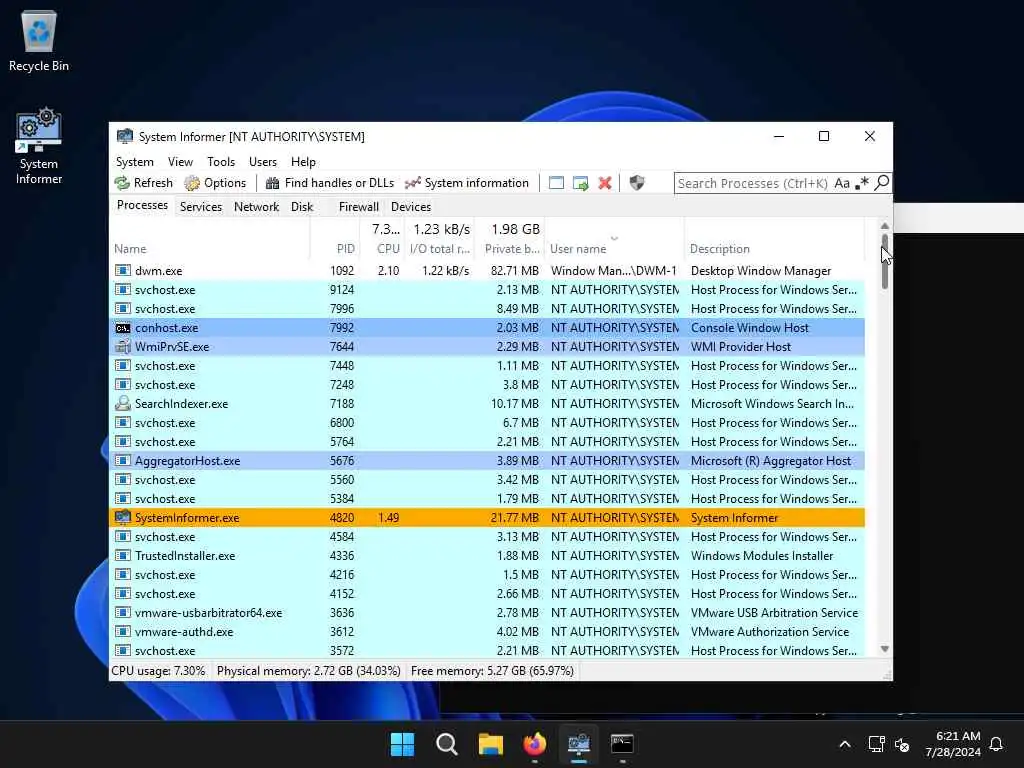Sort by Description column header
This screenshot has width=1024, height=768.
pos(775,249)
